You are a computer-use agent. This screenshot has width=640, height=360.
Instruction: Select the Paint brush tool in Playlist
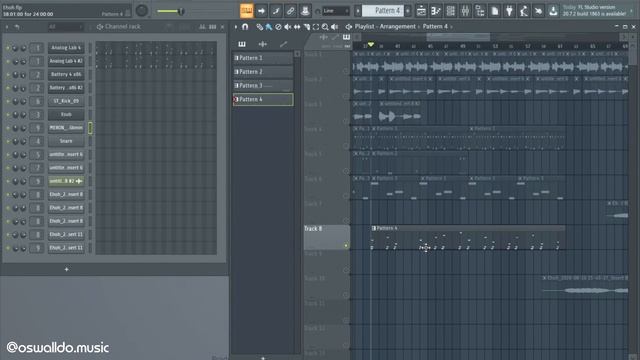point(269,27)
